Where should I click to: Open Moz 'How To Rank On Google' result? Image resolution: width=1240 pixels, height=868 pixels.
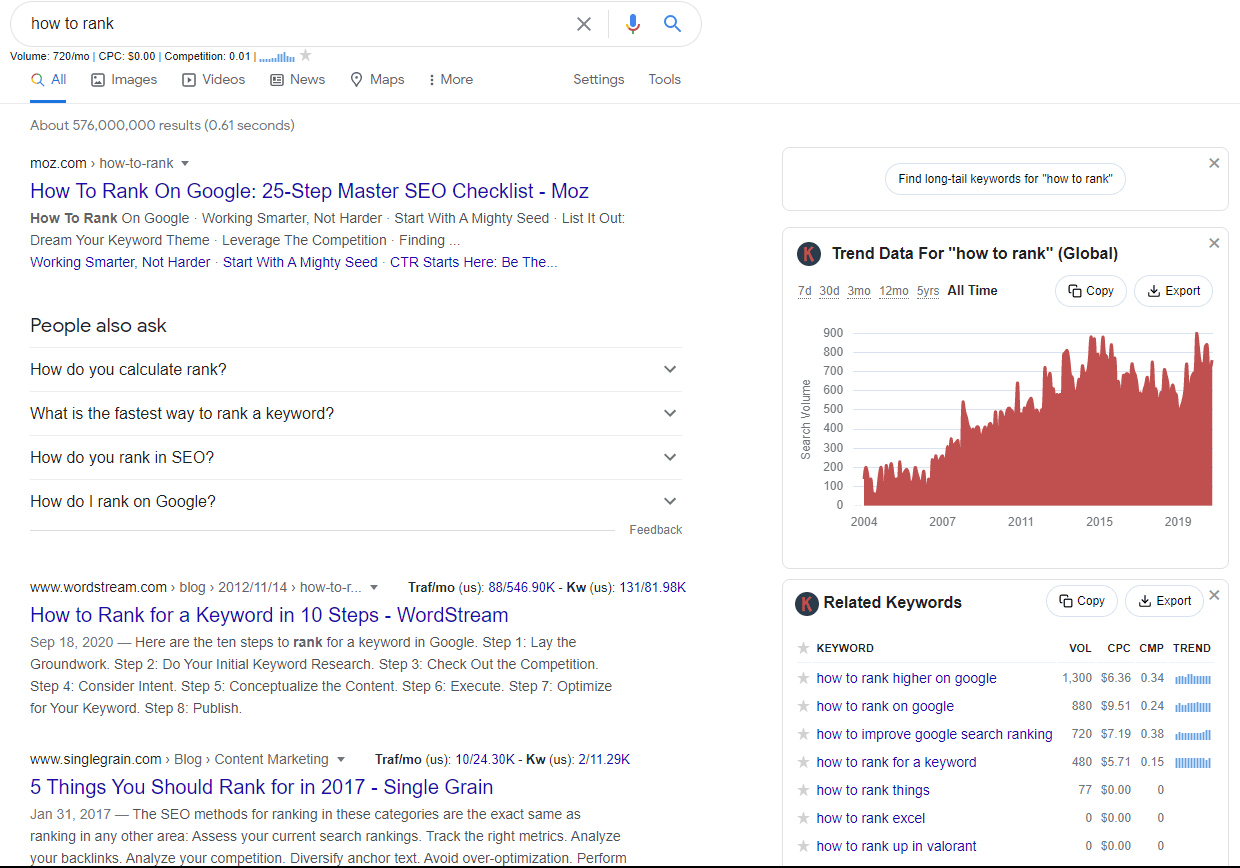(x=309, y=191)
